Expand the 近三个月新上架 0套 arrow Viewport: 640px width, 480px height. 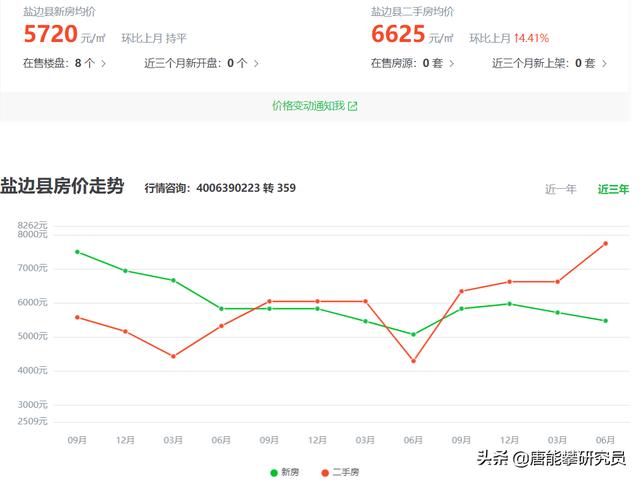[x=604, y=64]
